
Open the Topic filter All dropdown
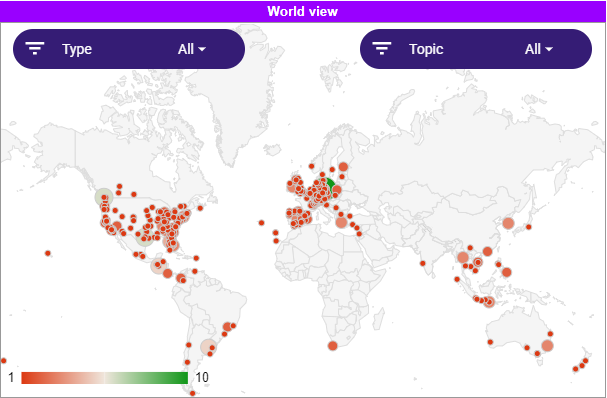coord(538,49)
